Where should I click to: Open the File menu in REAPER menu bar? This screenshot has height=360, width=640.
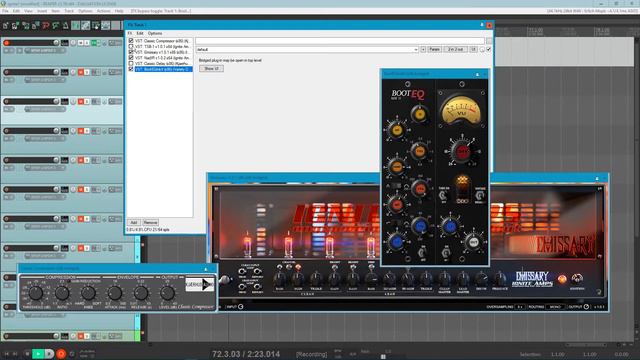[x=5, y=11]
